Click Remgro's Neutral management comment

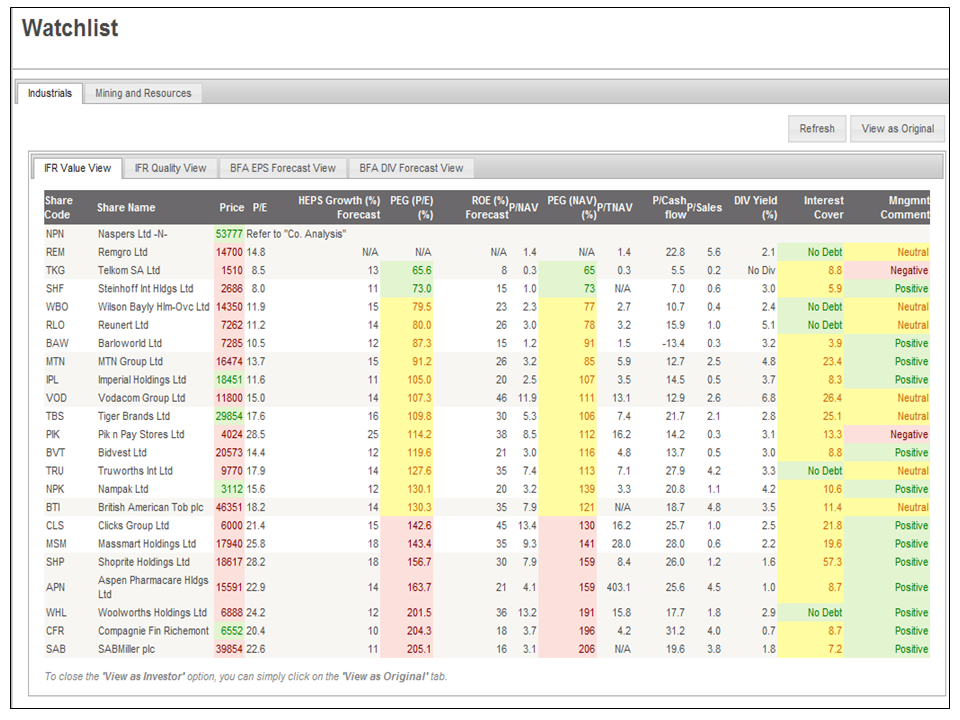(912, 252)
